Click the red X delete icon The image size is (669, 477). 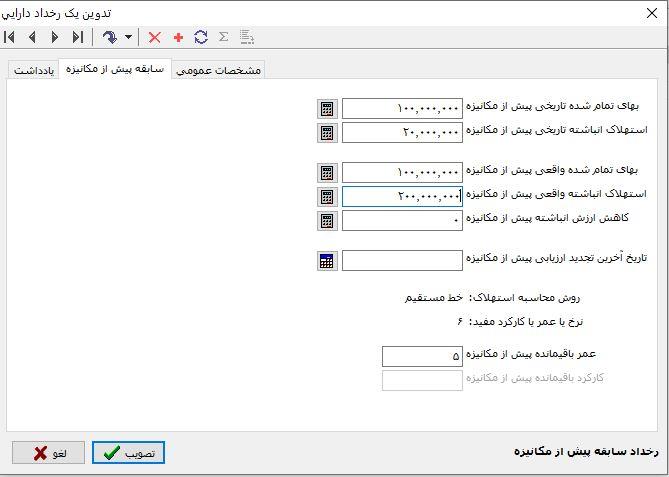(x=155, y=37)
